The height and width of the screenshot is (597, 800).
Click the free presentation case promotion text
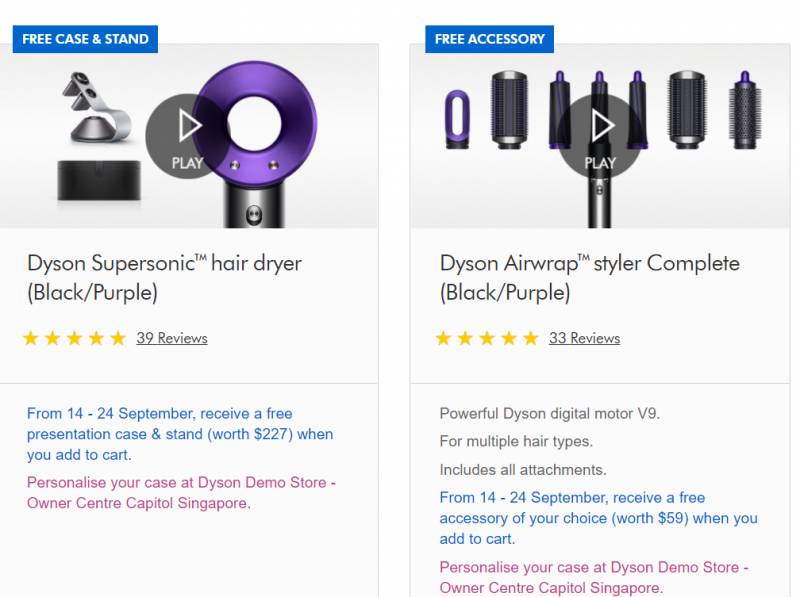(180, 434)
